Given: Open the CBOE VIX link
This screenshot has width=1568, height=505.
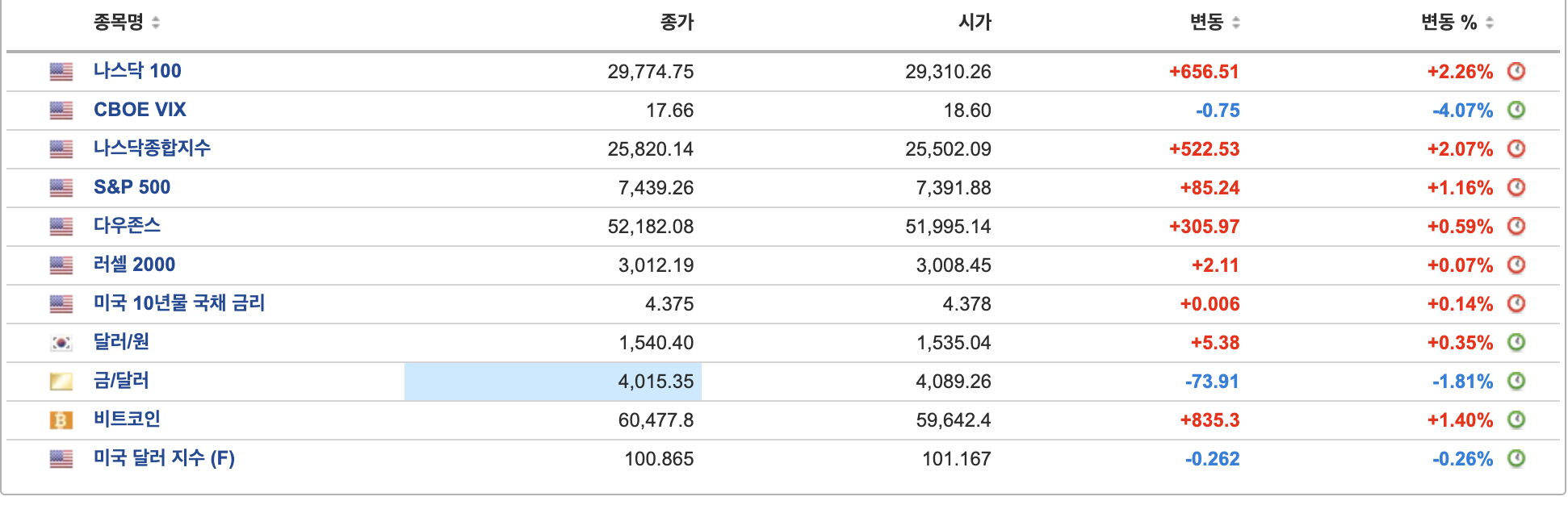Looking at the screenshot, I should point(140,110).
